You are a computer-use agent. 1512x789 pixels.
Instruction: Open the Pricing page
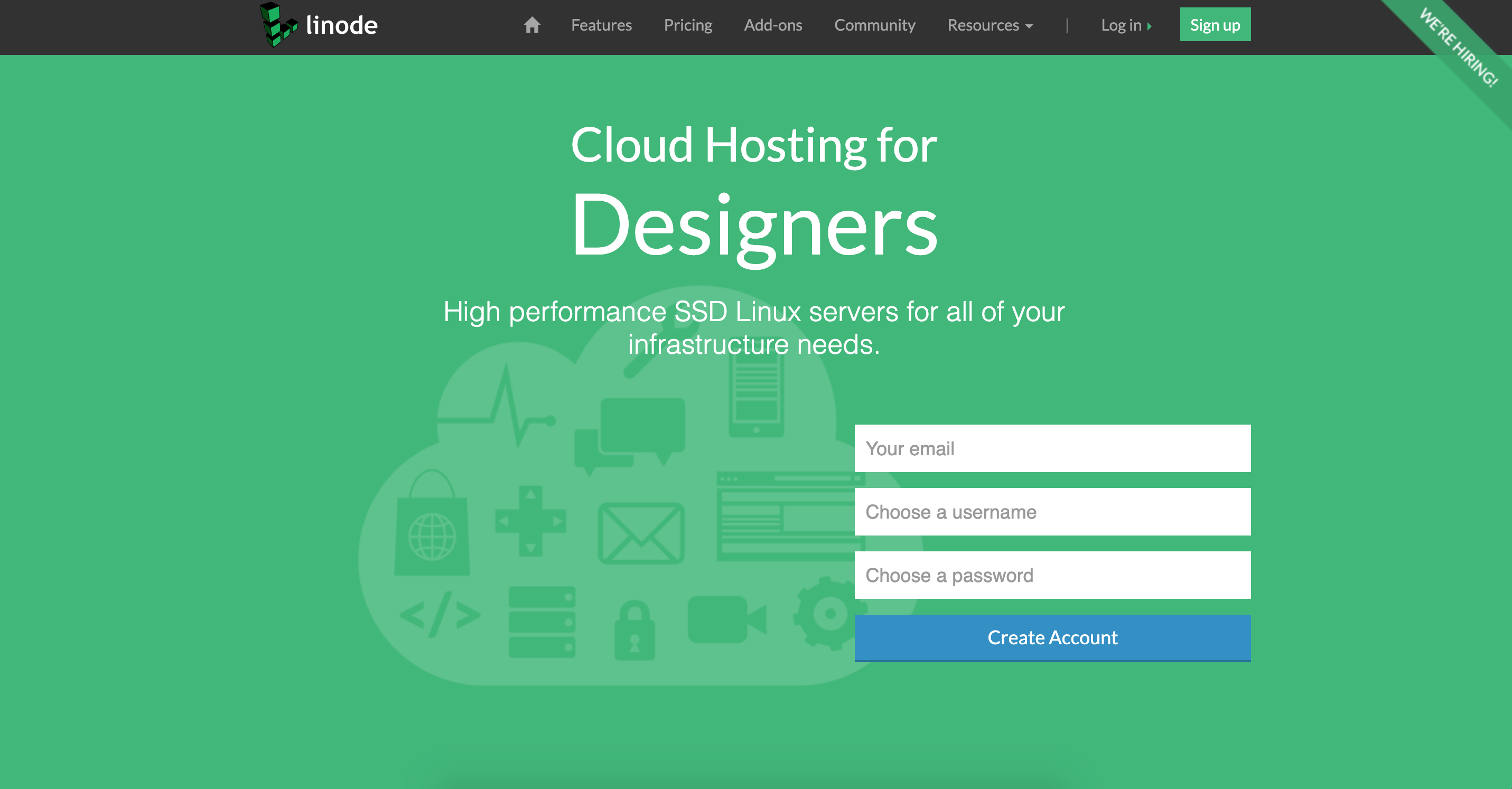(x=687, y=25)
